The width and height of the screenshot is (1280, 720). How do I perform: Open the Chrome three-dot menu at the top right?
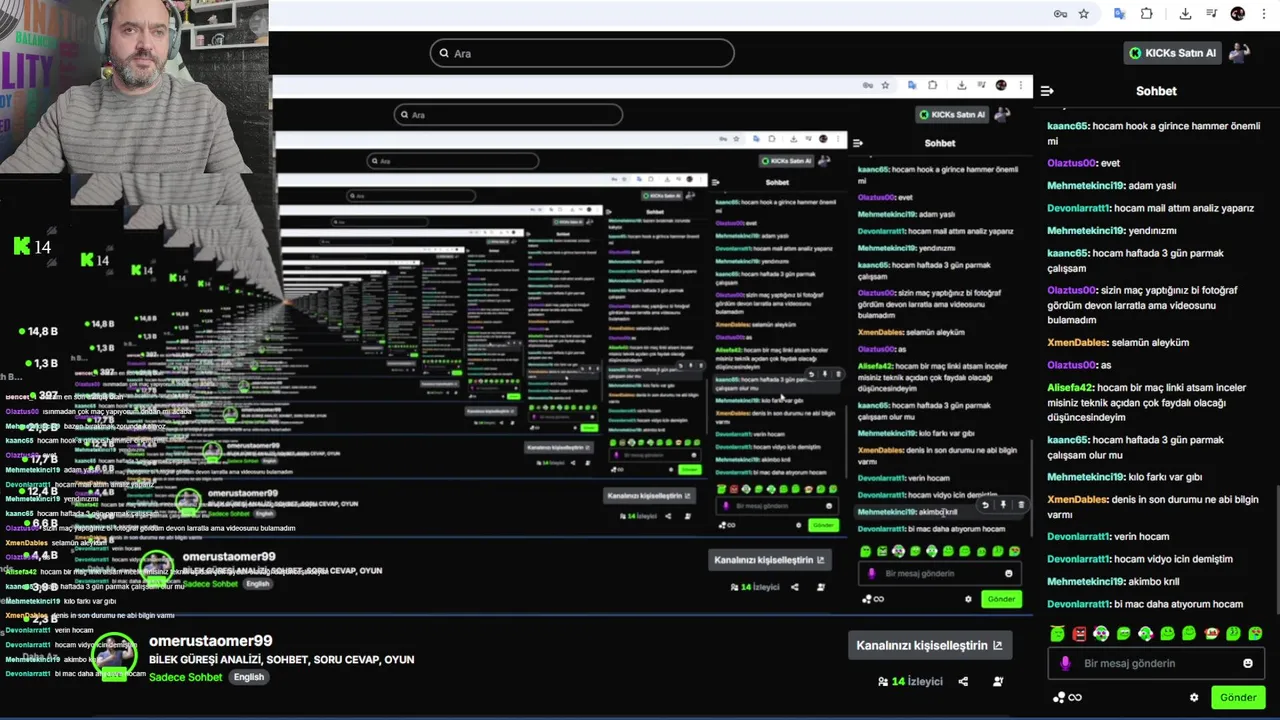[1264, 14]
